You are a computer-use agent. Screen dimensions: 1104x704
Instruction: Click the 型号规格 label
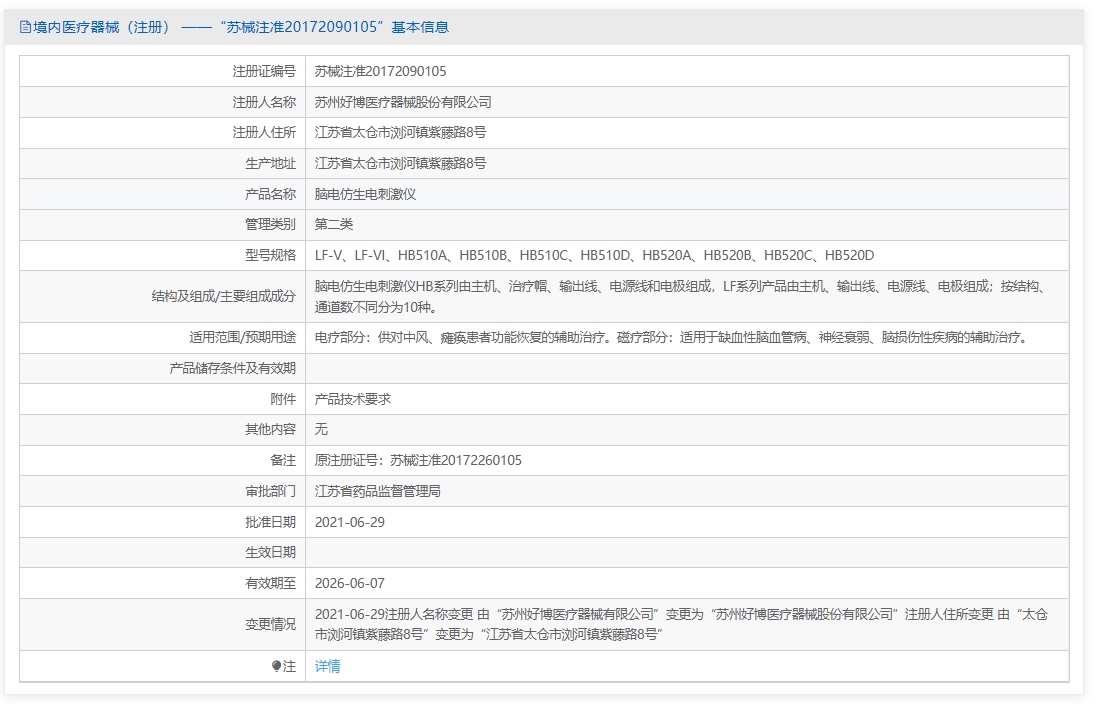pyautogui.click(x=270, y=256)
